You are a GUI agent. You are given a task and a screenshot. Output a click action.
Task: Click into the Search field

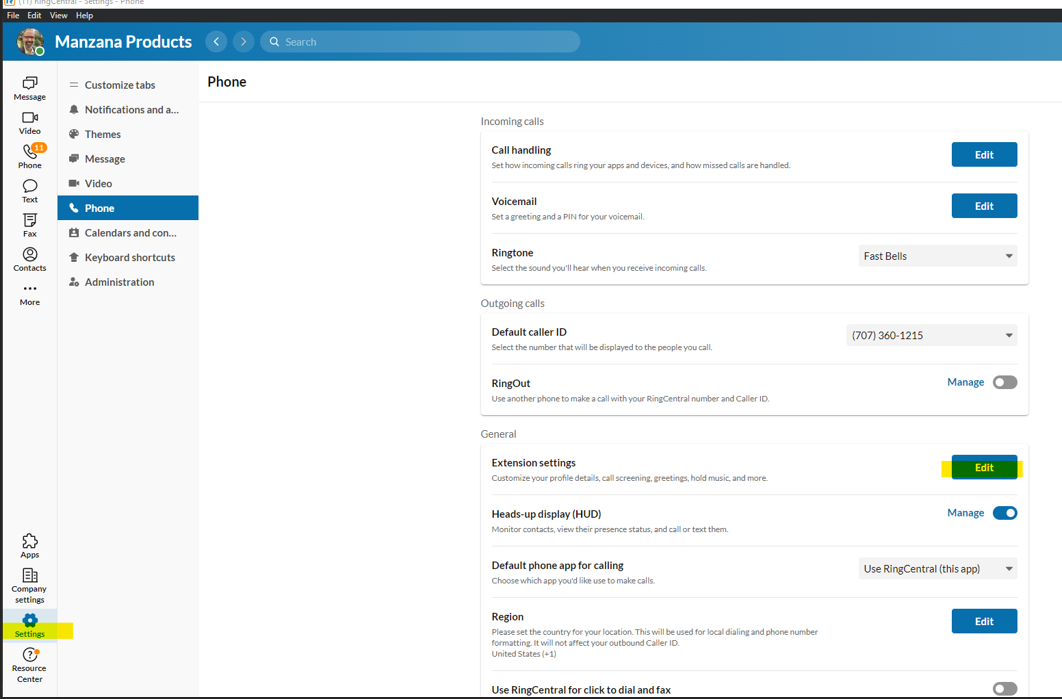(420, 41)
